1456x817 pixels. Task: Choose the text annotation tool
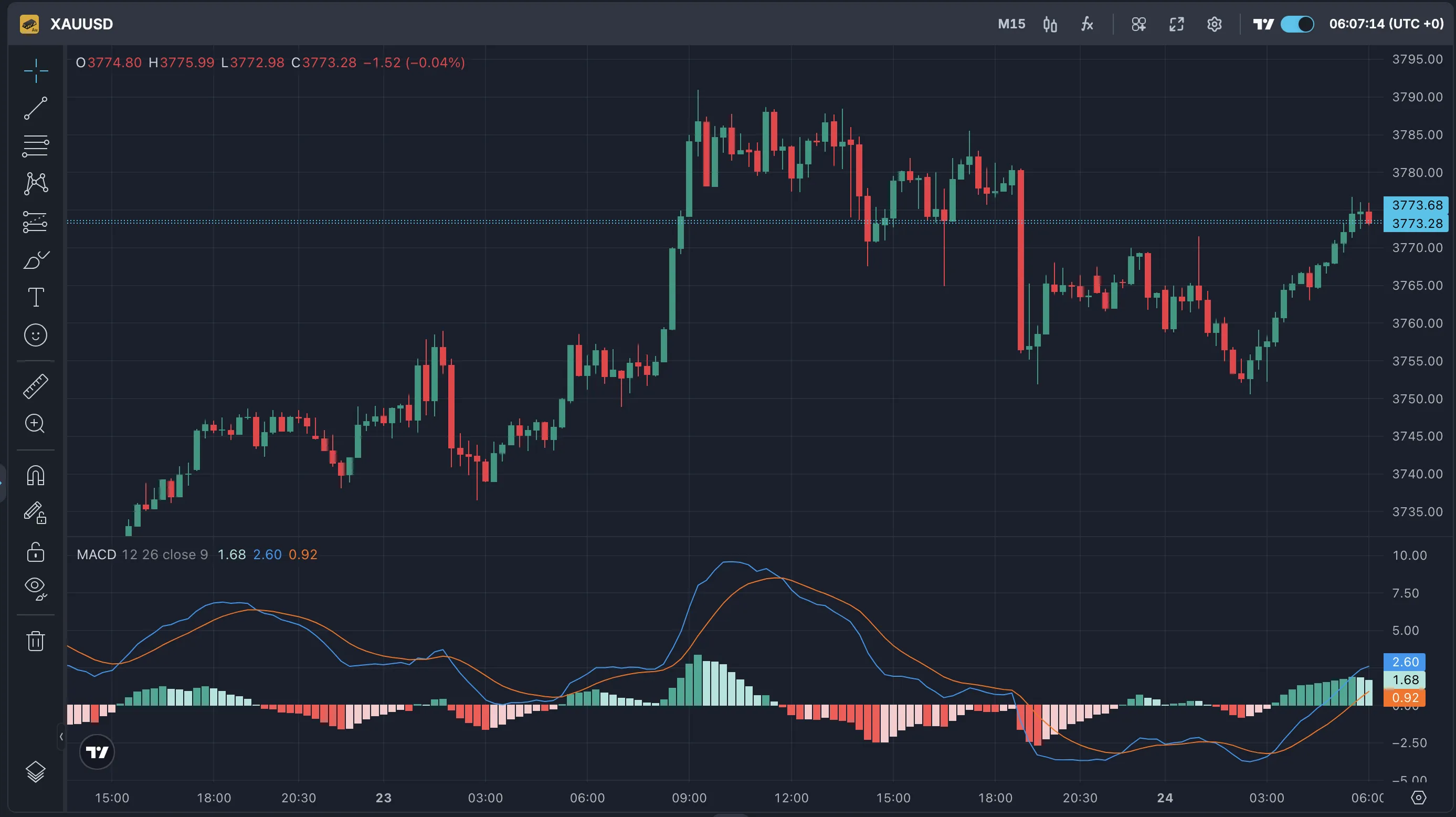pyautogui.click(x=36, y=297)
